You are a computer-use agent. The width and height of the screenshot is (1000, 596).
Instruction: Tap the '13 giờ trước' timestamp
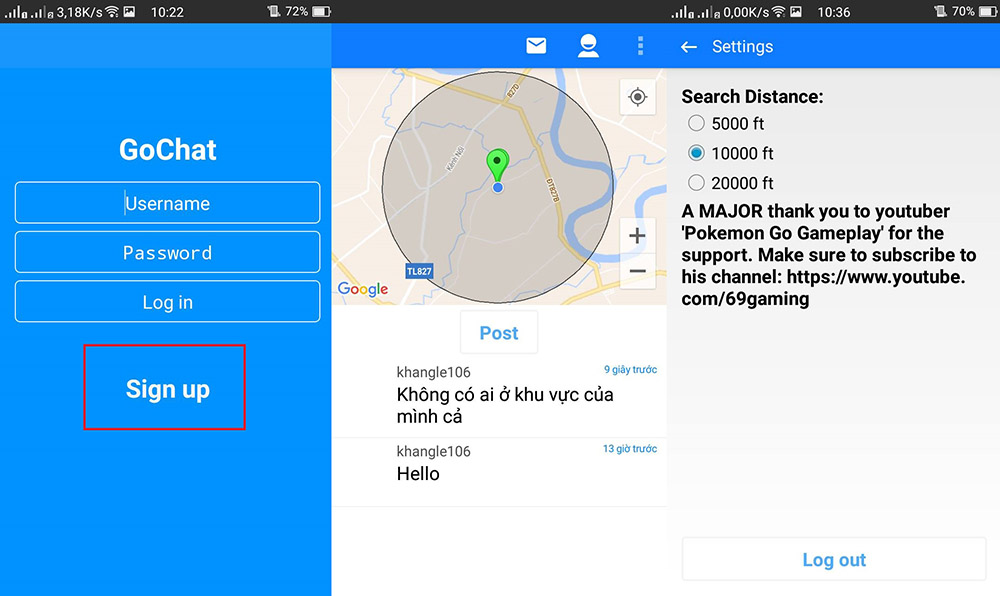tap(629, 449)
